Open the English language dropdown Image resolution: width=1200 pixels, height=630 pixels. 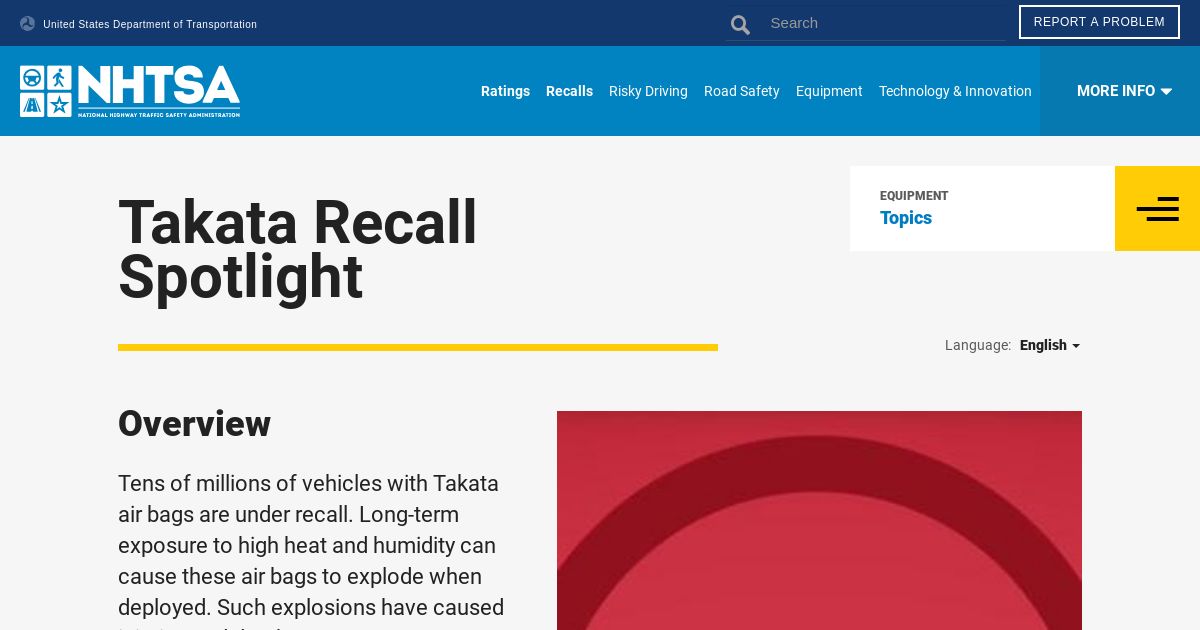pos(1049,345)
